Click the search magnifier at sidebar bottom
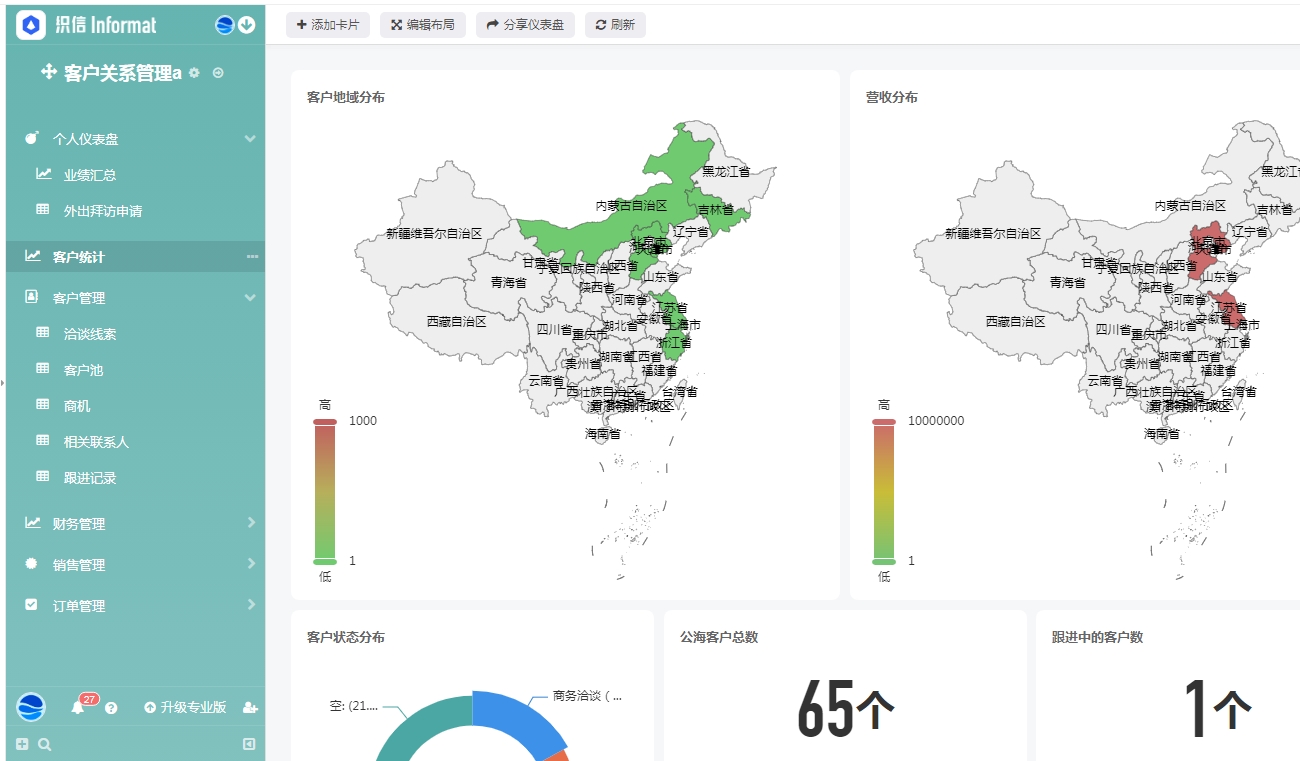1300x761 pixels. (44, 744)
